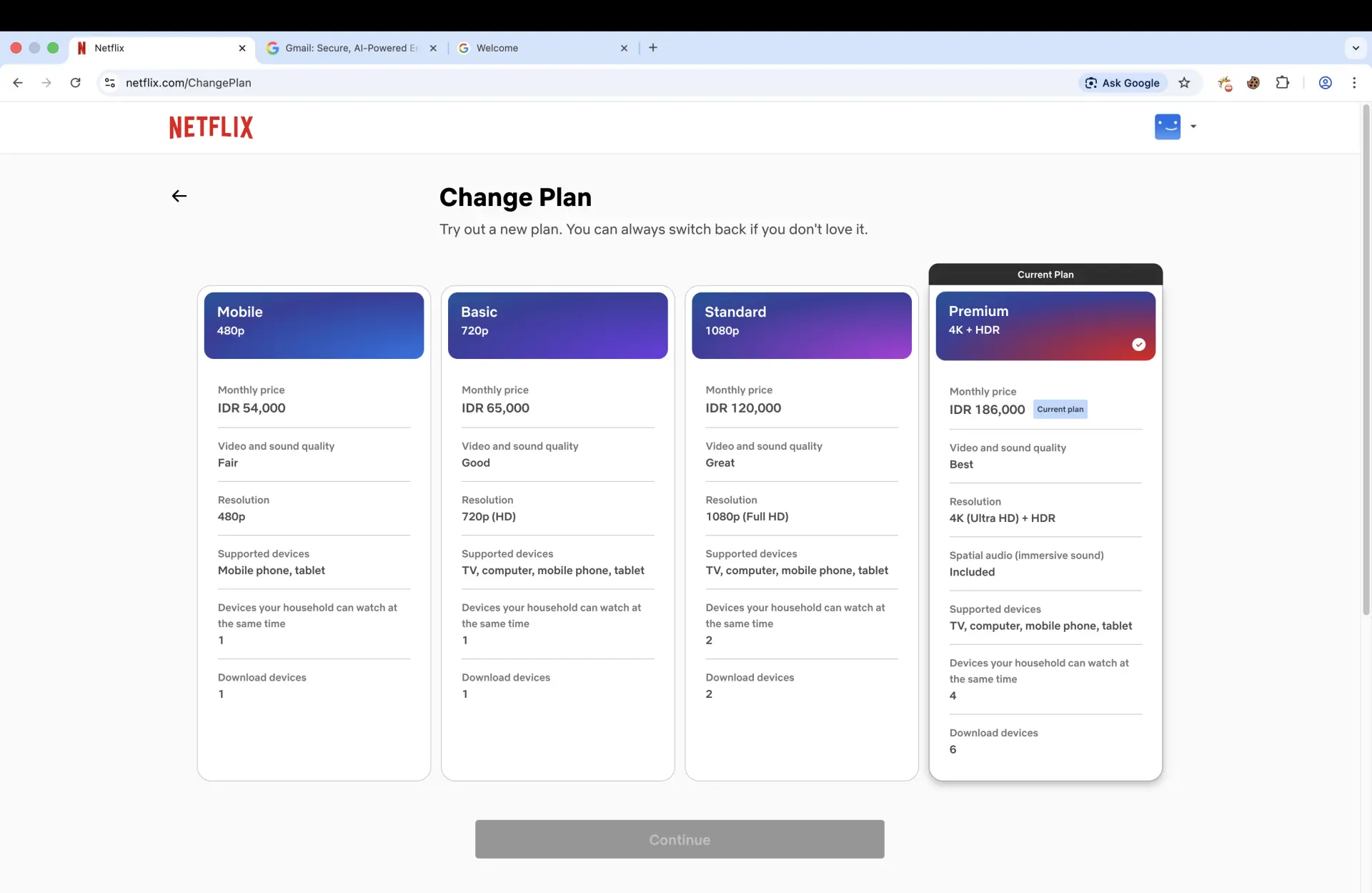This screenshot has width=1372, height=893.
Task: Bookmark this page with the star icon
Action: (1184, 83)
